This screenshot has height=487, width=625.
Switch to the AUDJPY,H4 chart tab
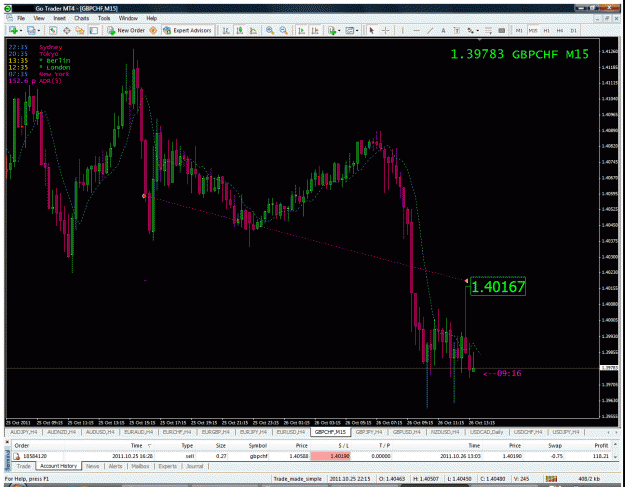(23, 432)
